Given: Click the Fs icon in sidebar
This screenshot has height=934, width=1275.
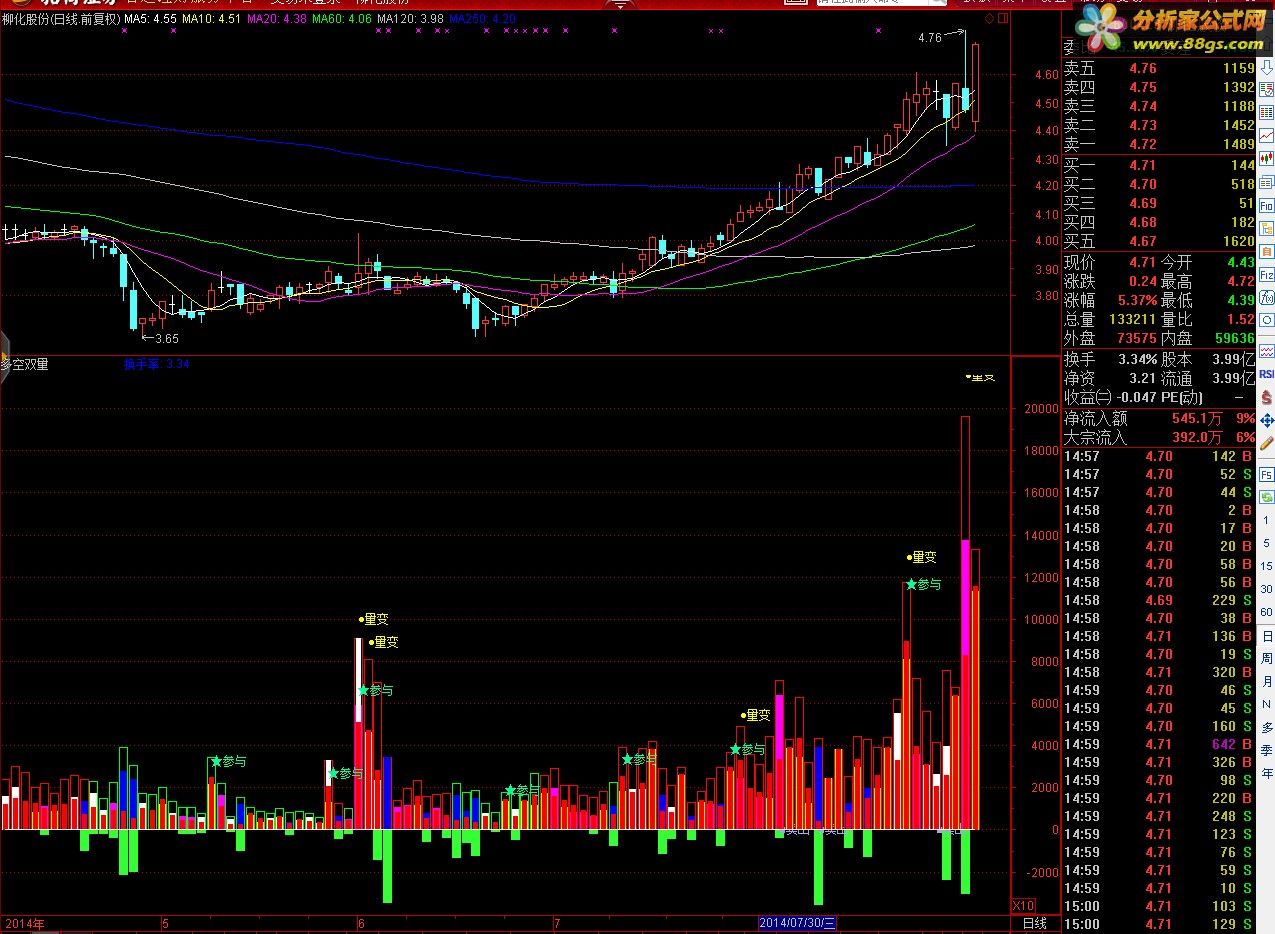Looking at the screenshot, I should pos(1267,475).
